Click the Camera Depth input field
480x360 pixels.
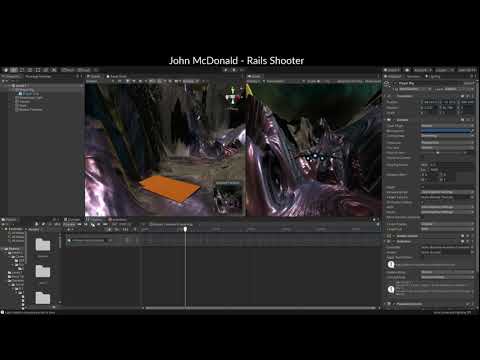pos(447,187)
